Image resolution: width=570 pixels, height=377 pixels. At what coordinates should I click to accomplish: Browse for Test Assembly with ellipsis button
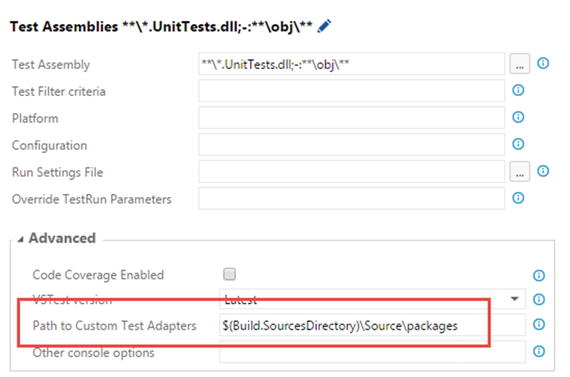(x=519, y=64)
